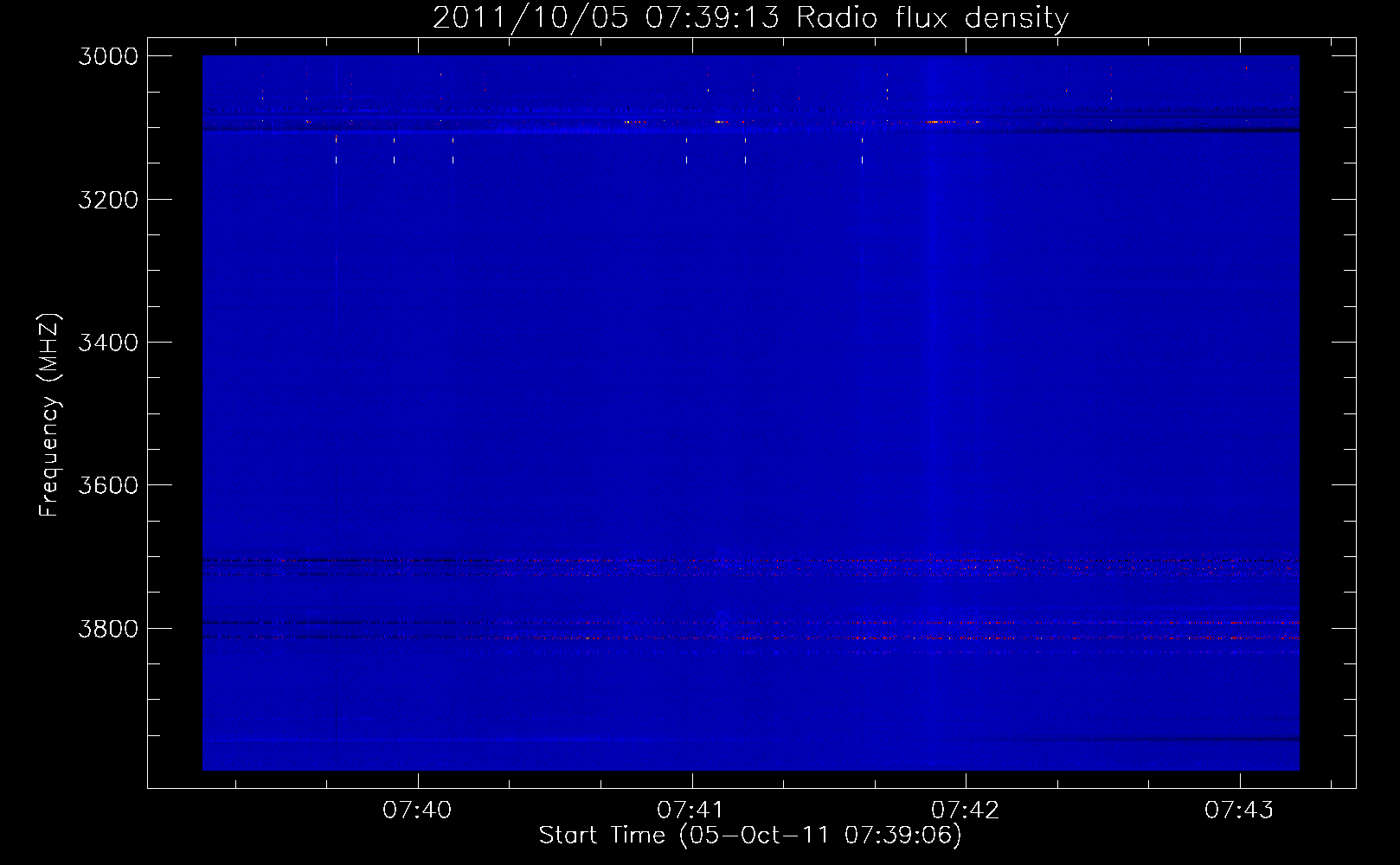
Task: Click the 'Frequency (MHZ)' axis title
Action: pos(49,414)
